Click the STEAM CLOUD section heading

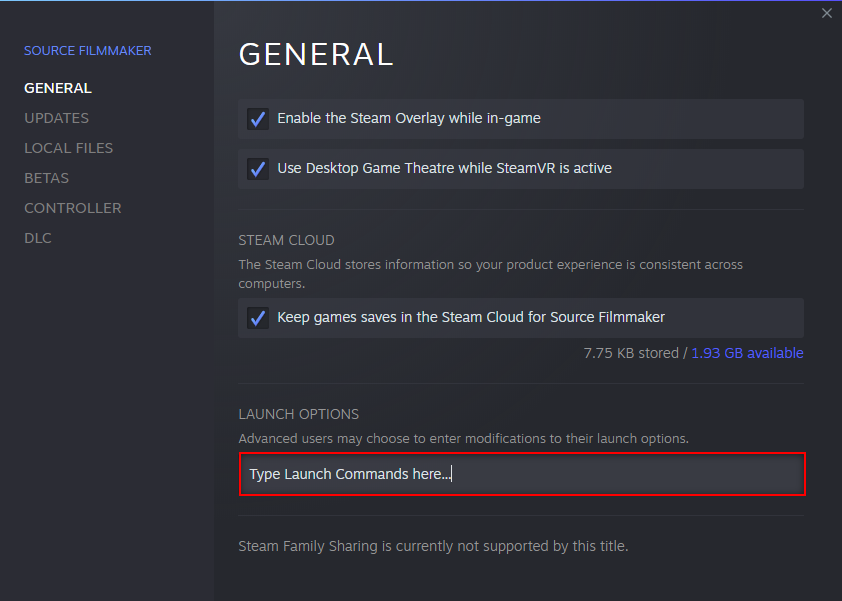coord(286,240)
